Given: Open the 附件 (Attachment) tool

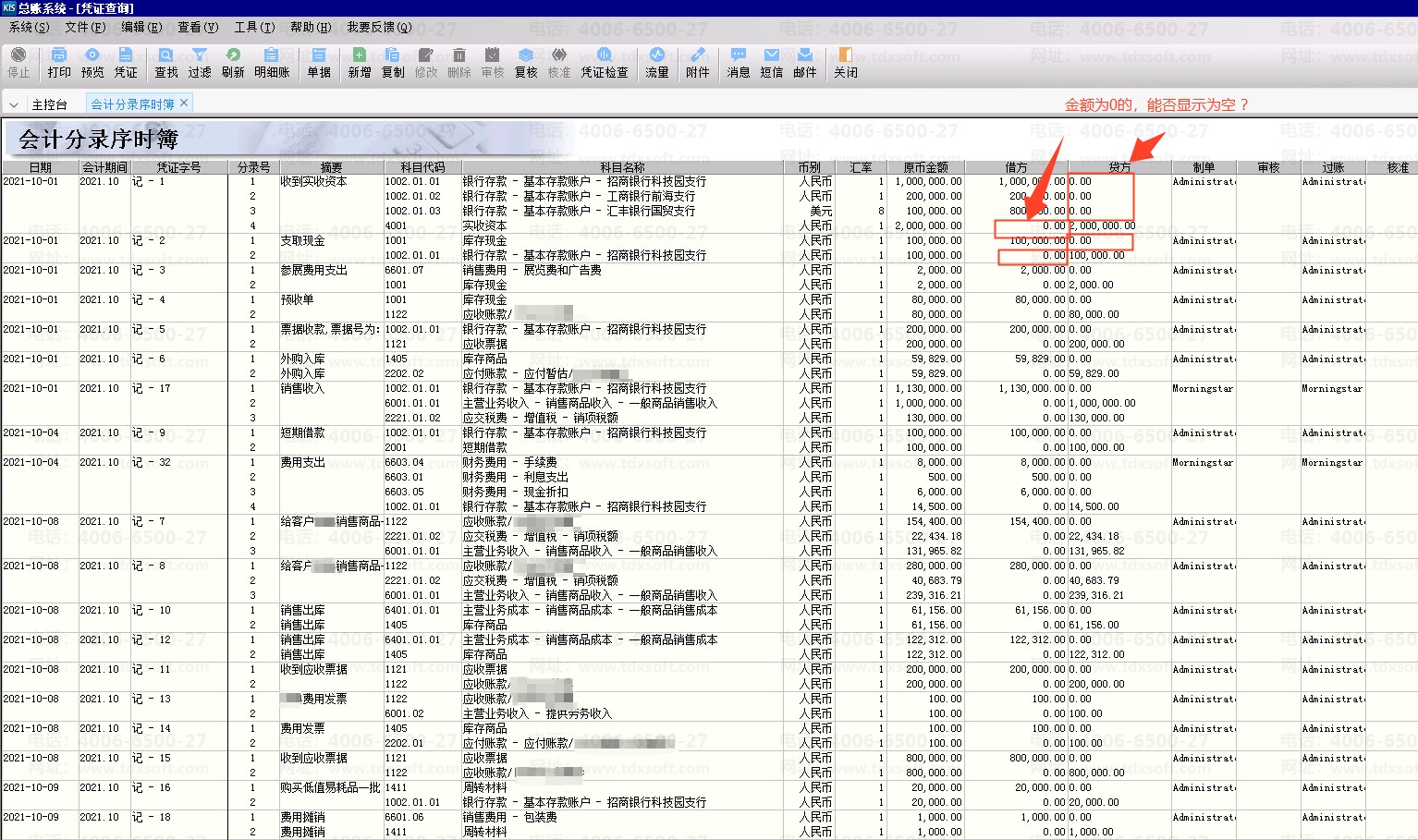Looking at the screenshot, I should point(698,62).
